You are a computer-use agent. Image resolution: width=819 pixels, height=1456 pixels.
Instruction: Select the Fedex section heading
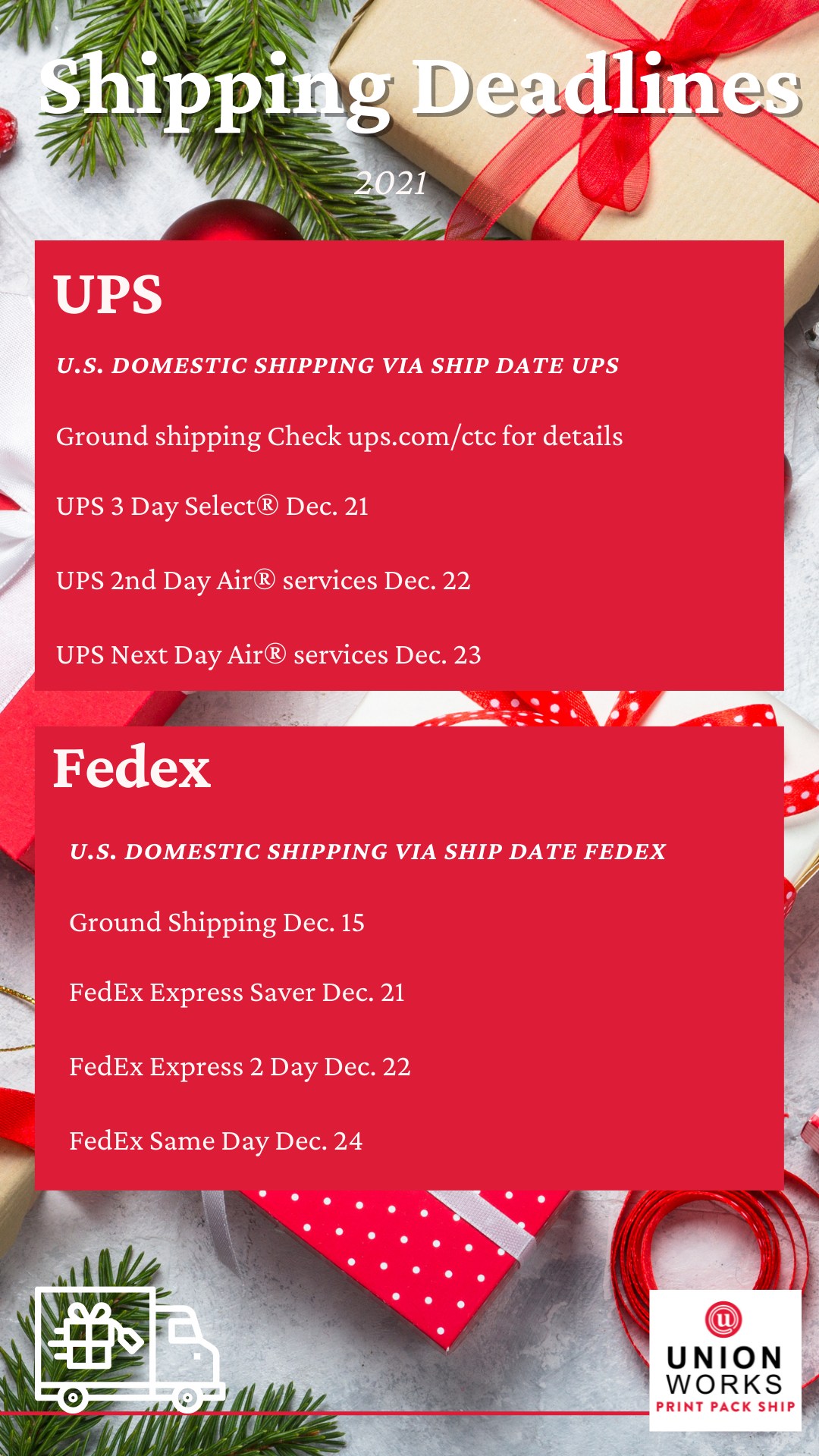click(131, 768)
